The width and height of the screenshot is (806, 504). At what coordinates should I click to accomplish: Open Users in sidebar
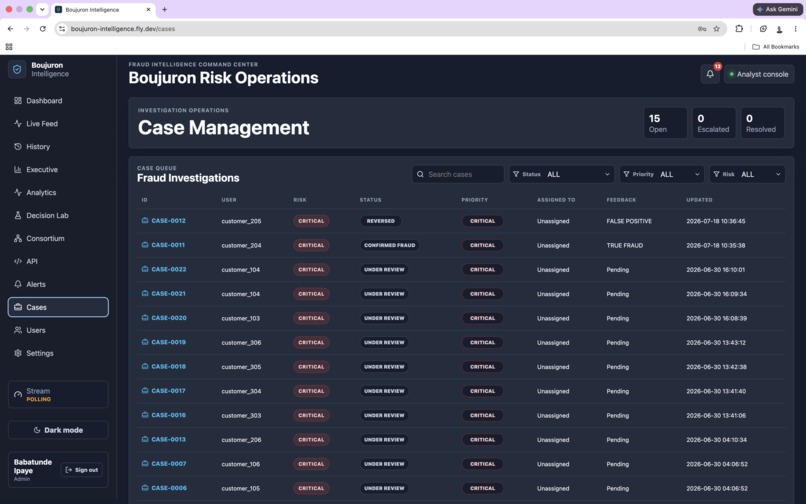58,330
